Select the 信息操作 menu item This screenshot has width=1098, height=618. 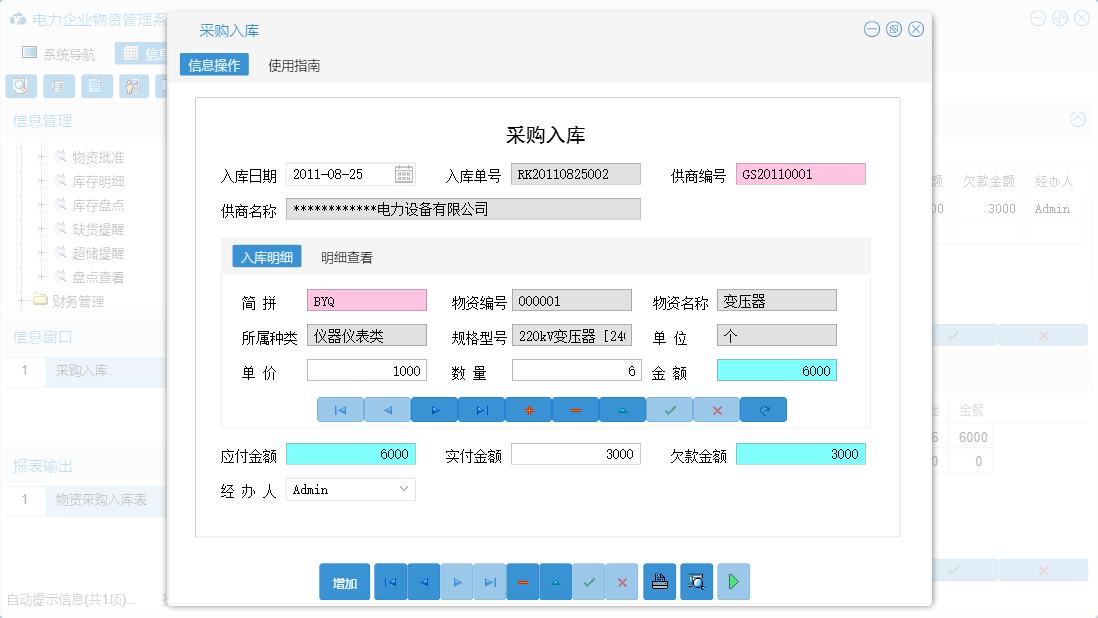[214, 65]
